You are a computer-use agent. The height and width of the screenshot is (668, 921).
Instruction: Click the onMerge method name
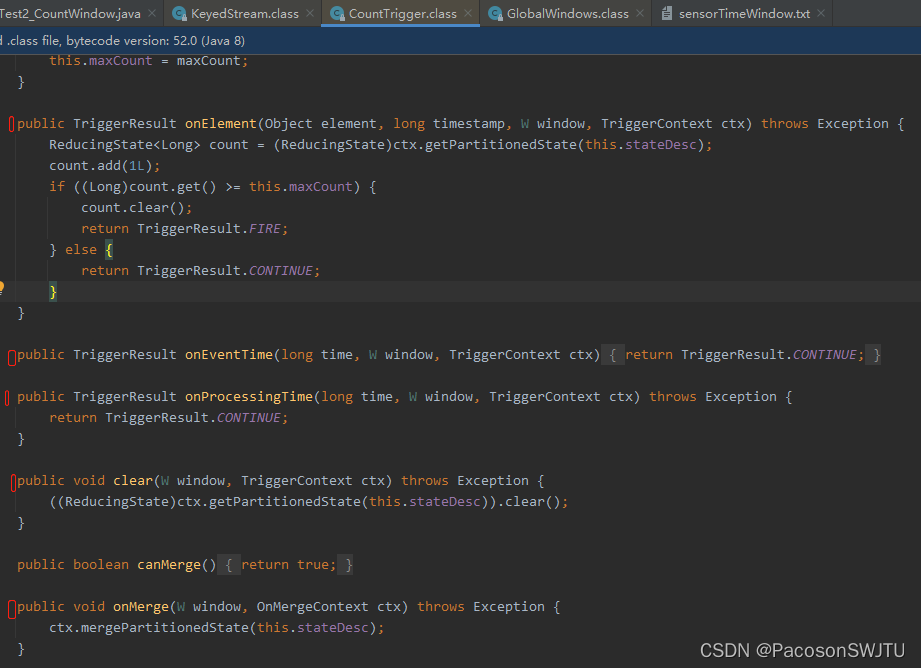pos(141,606)
